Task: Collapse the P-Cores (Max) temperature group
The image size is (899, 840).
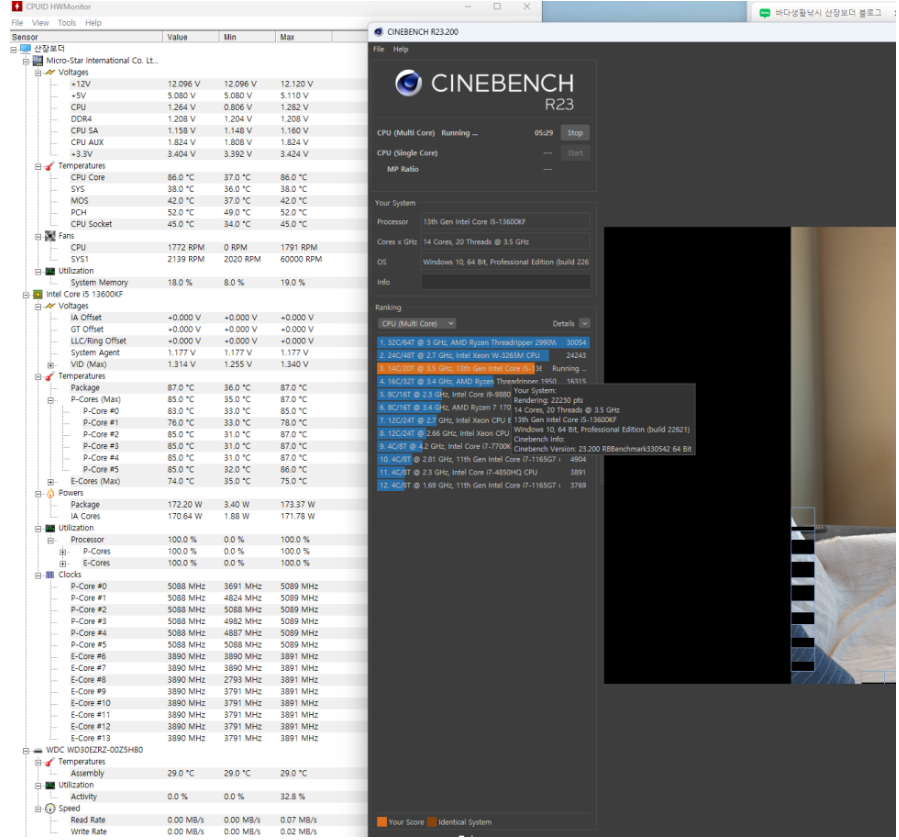Action: click(50, 400)
